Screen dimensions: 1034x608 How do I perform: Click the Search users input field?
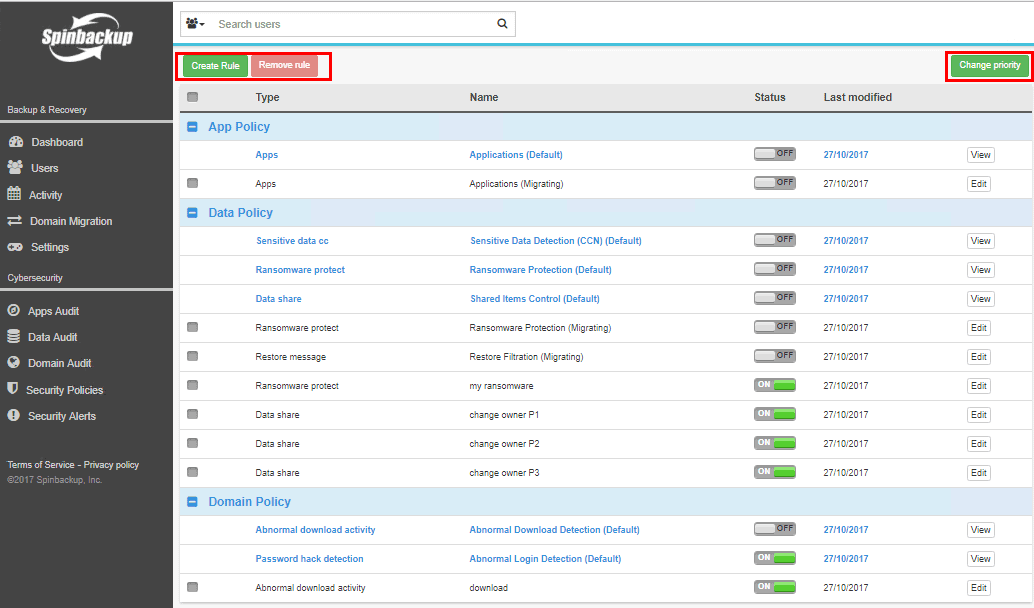(353, 24)
